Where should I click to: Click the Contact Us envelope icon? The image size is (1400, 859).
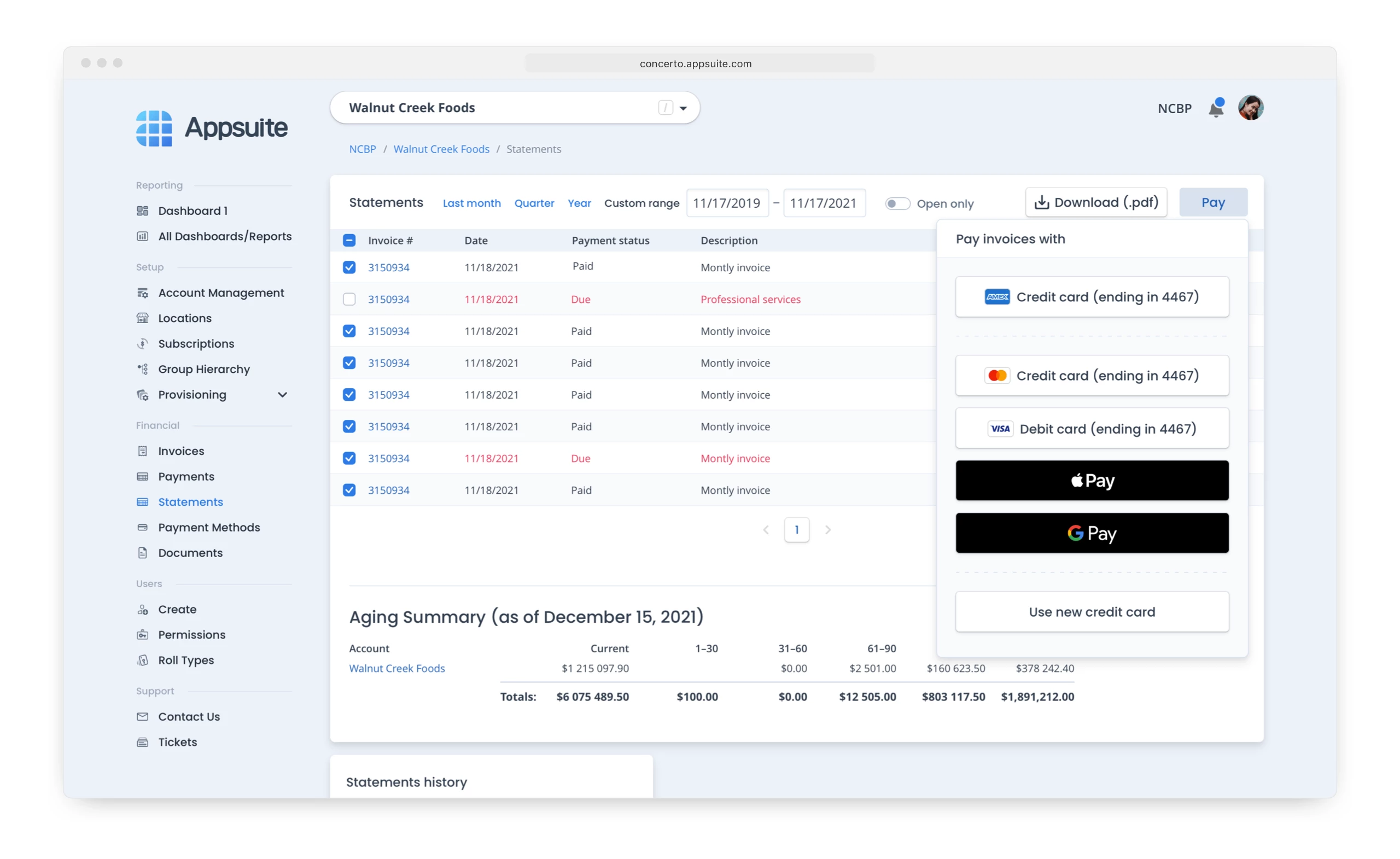(x=143, y=716)
